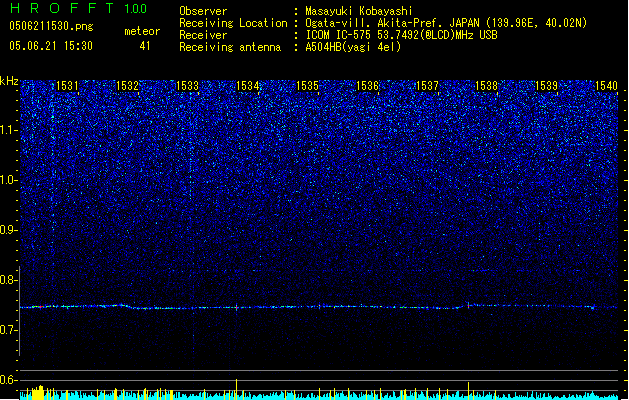This screenshot has width=629, height=400.
Task: Click the tall yellow level bar below 1538
Action: (x=468, y=390)
